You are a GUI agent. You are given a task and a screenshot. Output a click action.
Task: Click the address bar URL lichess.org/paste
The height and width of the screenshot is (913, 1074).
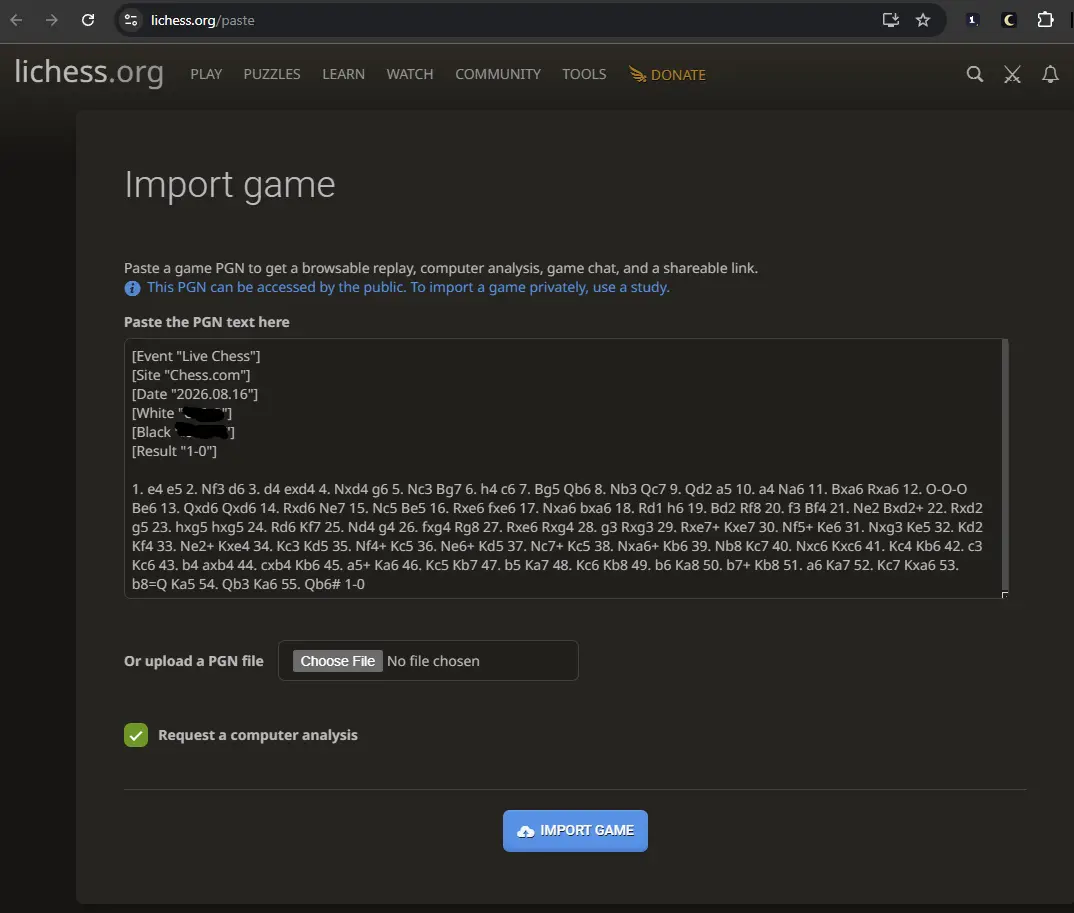[x=203, y=21]
